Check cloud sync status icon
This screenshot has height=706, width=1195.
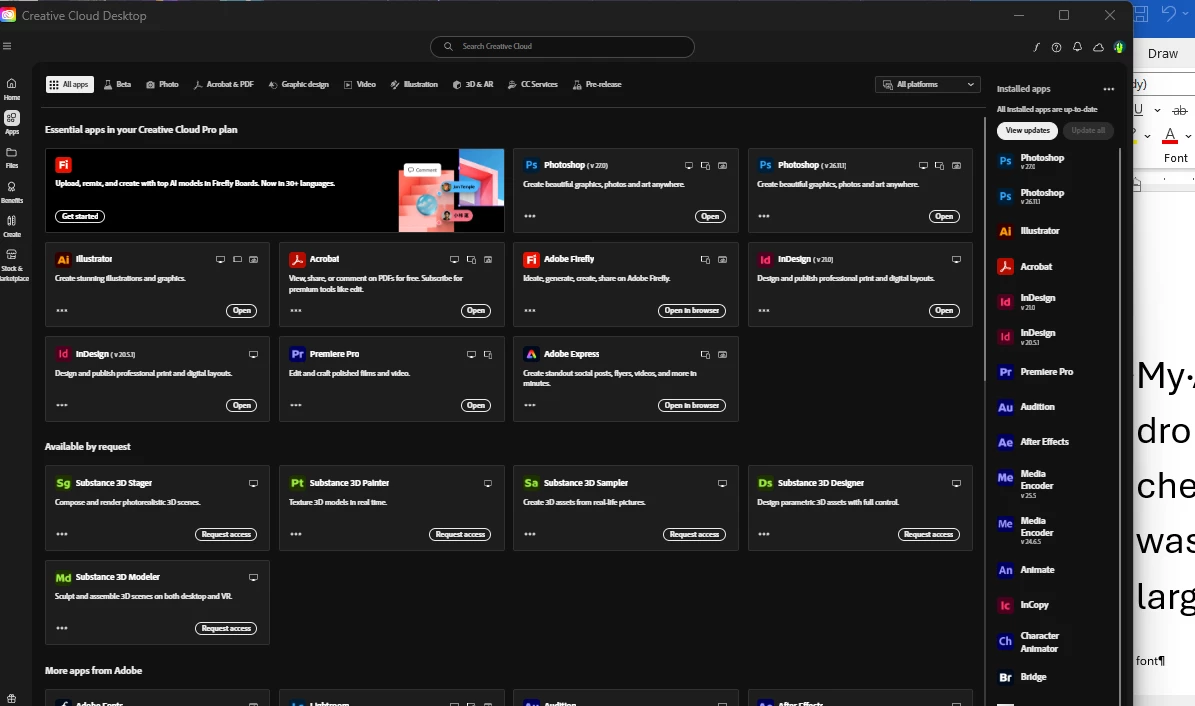click(1098, 47)
